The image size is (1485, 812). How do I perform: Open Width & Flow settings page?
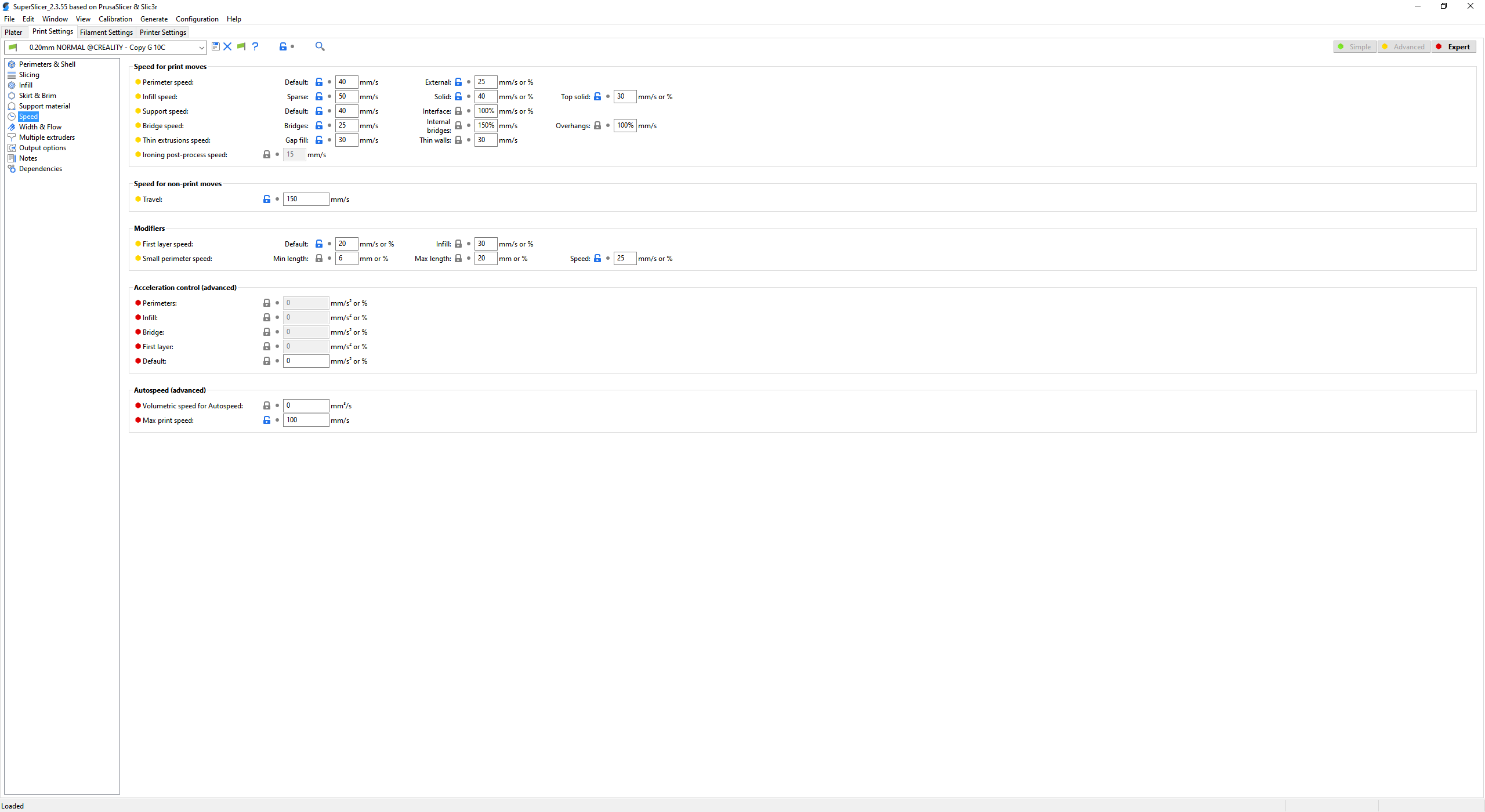pyautogui.click(x=40, y=127)
